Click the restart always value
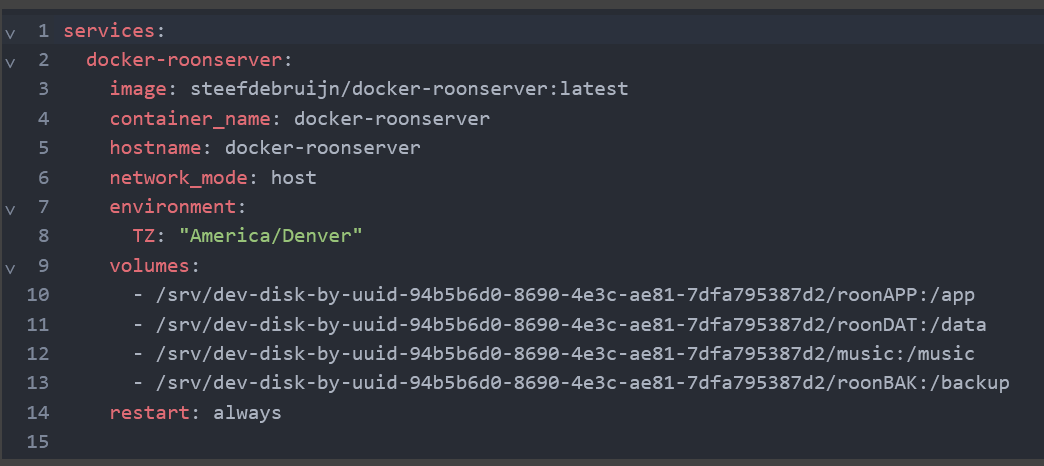This screenshot has width=1044, height=466. coord(247,412)
